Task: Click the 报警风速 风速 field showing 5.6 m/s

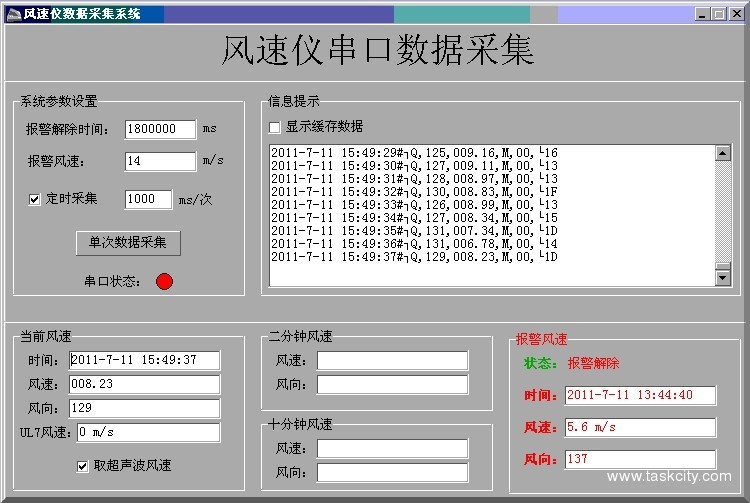Action: point(640,427)
